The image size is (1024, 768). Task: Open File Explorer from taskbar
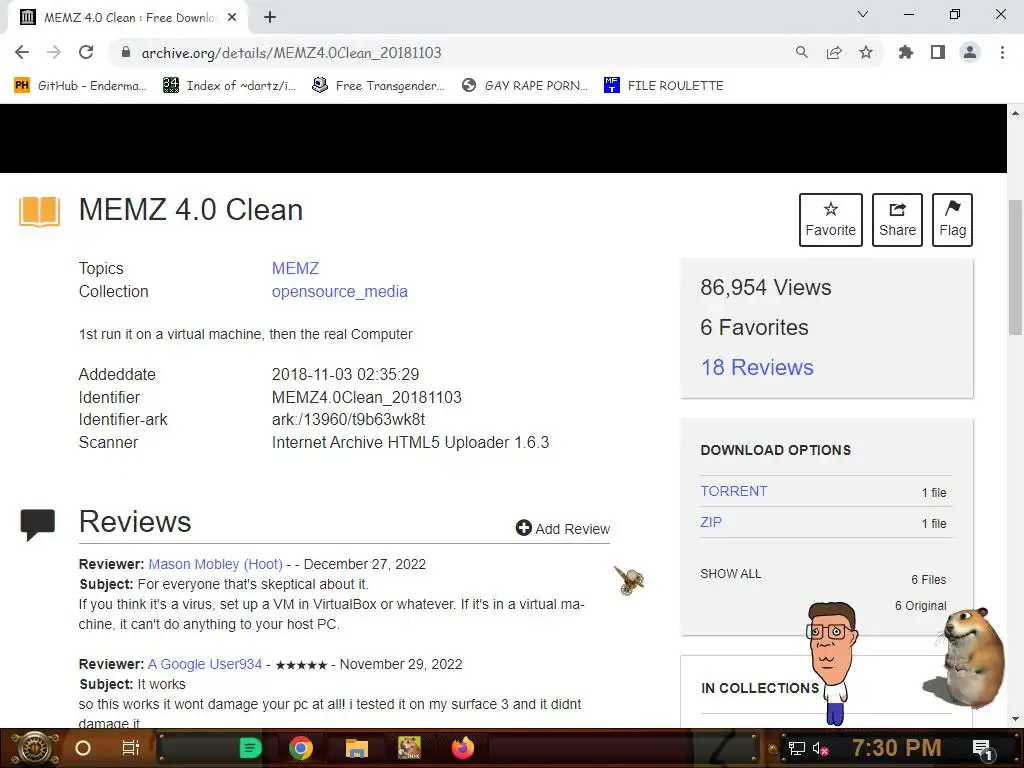[x=357, y=748]
